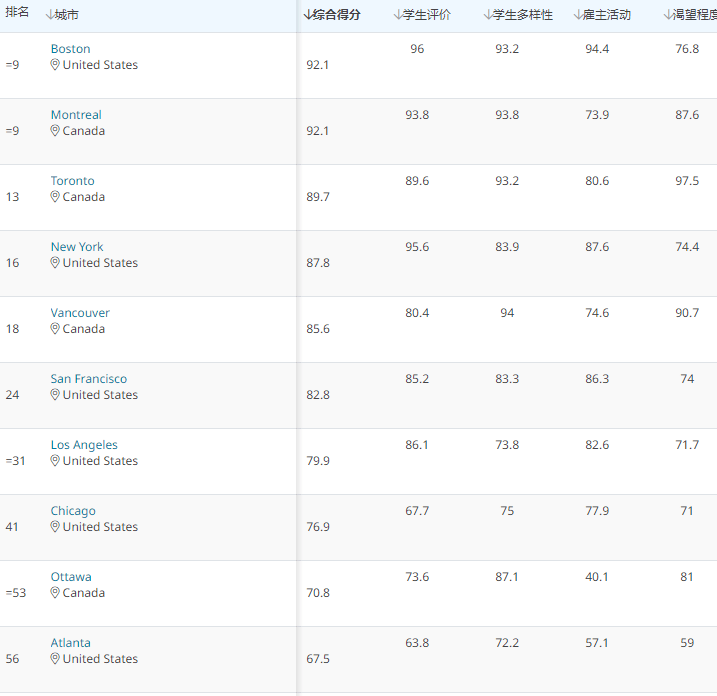Screen dimensions: 717x696
Task: Click the 排名 column header
Action: click(x=17, y=13)
